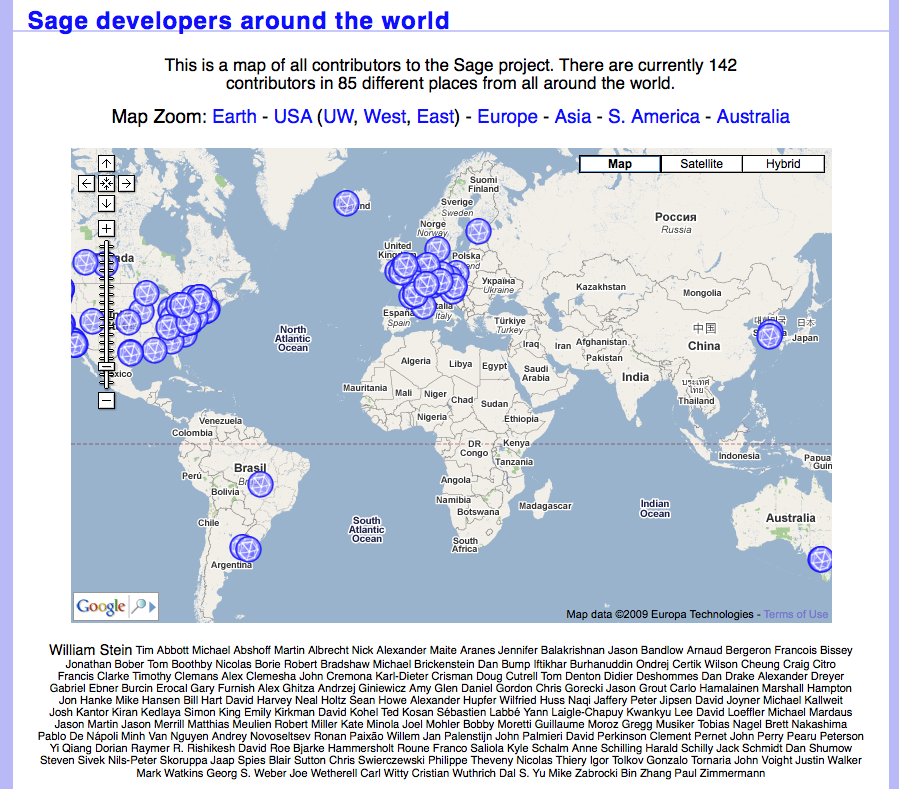This screenshot has height=789, width=899.
Task: Click the Indian Ocean label
Action: [655, 508]
